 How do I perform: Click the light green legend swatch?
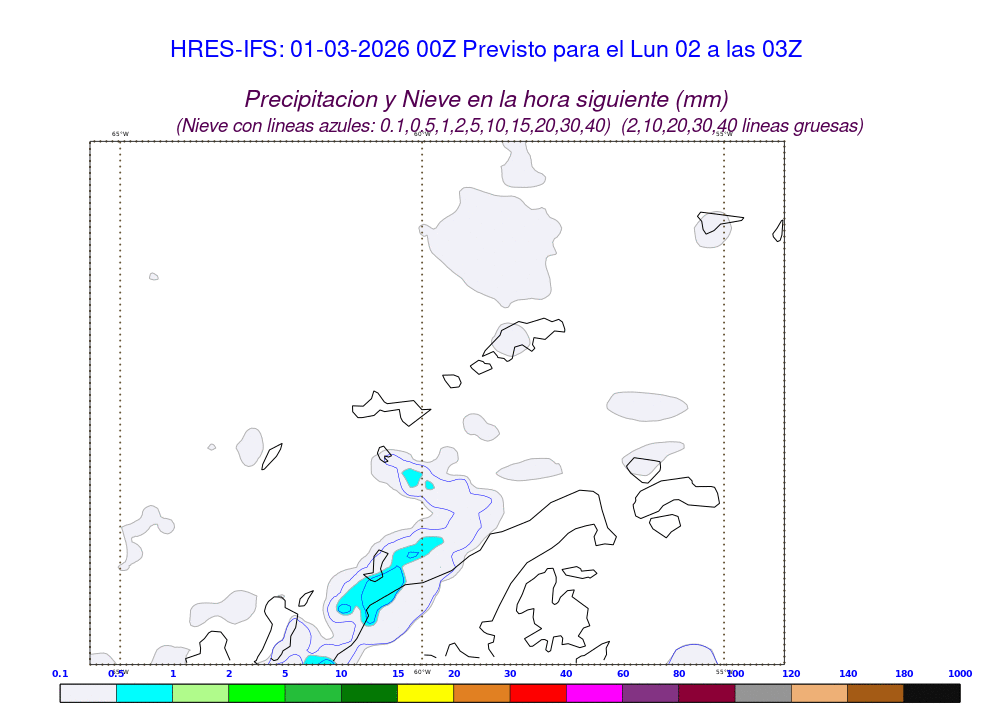pyautogui.click(x=200, y=692)
